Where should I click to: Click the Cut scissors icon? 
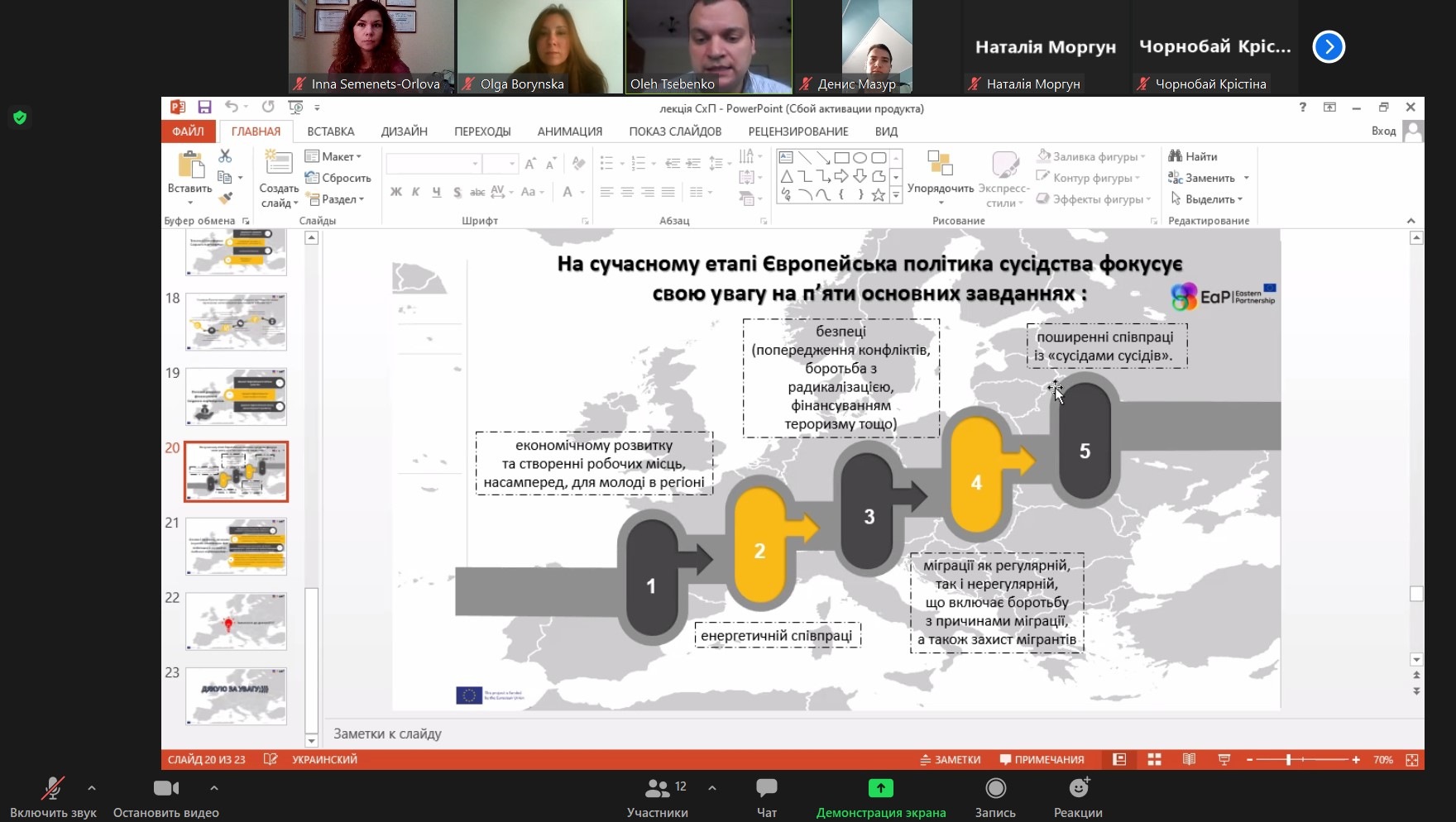[x=225, y=155]
